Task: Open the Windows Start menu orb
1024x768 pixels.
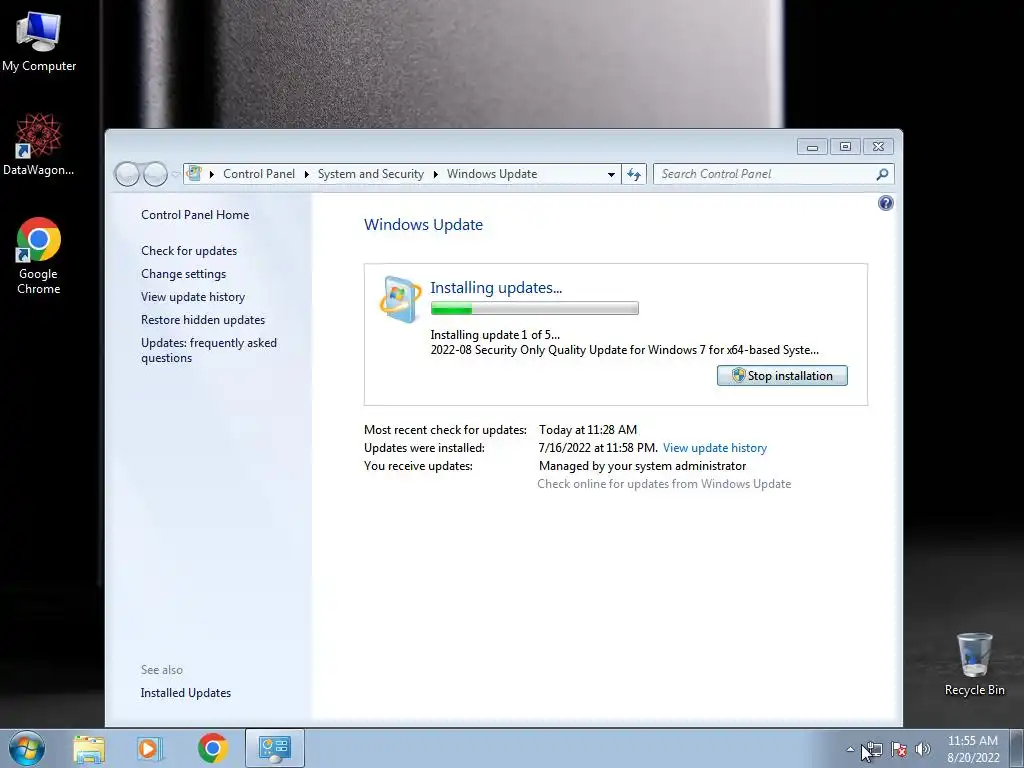Action: point(27,748)
